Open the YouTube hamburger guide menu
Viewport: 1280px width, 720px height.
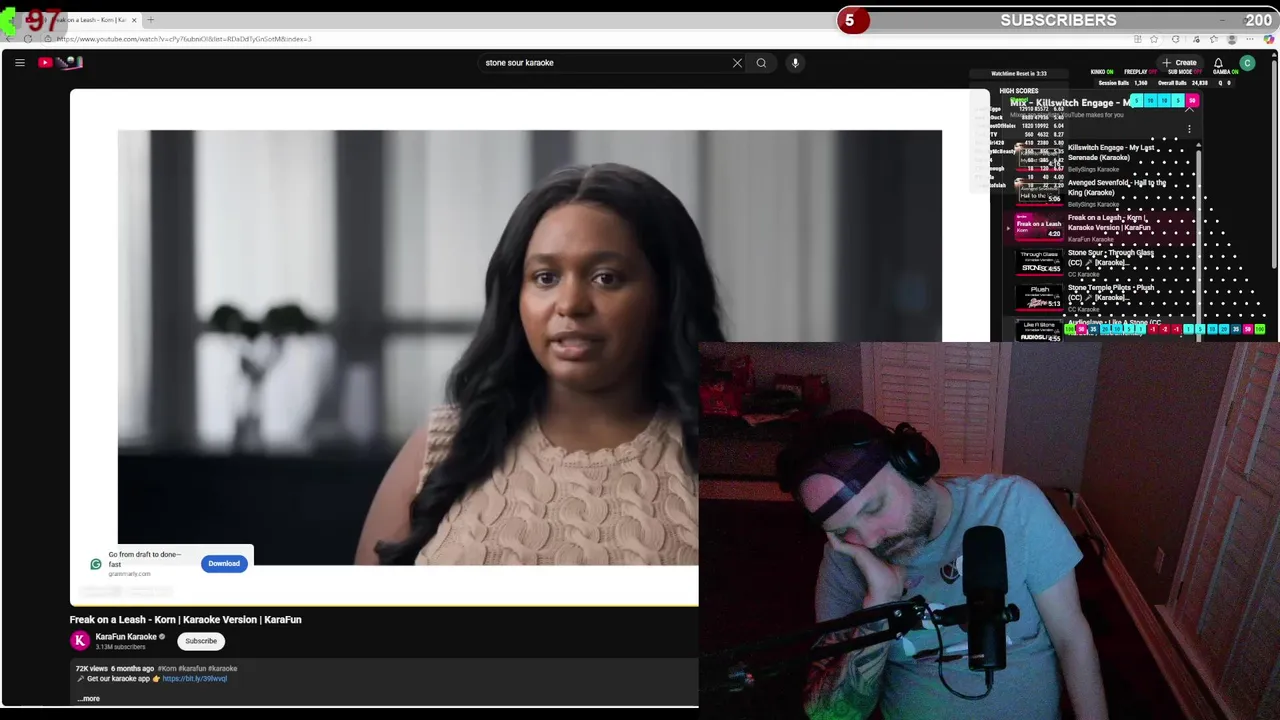pos(19,62)
